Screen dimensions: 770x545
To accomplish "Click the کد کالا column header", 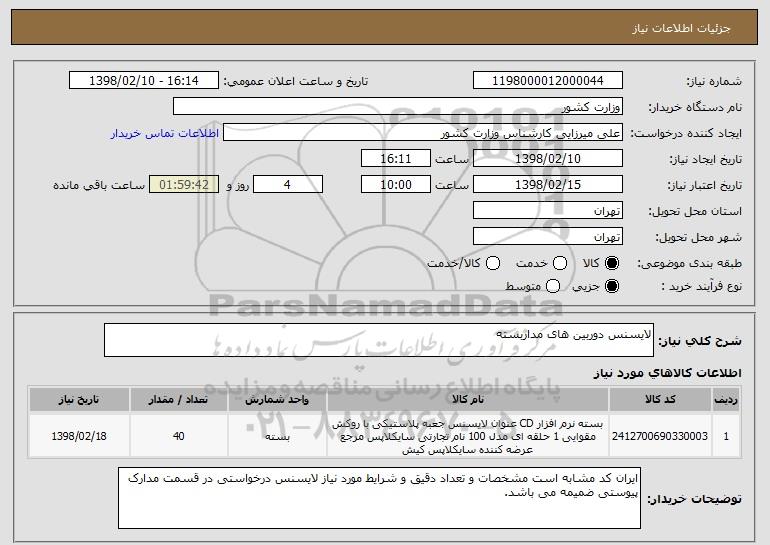I will (x=660, y=400).
